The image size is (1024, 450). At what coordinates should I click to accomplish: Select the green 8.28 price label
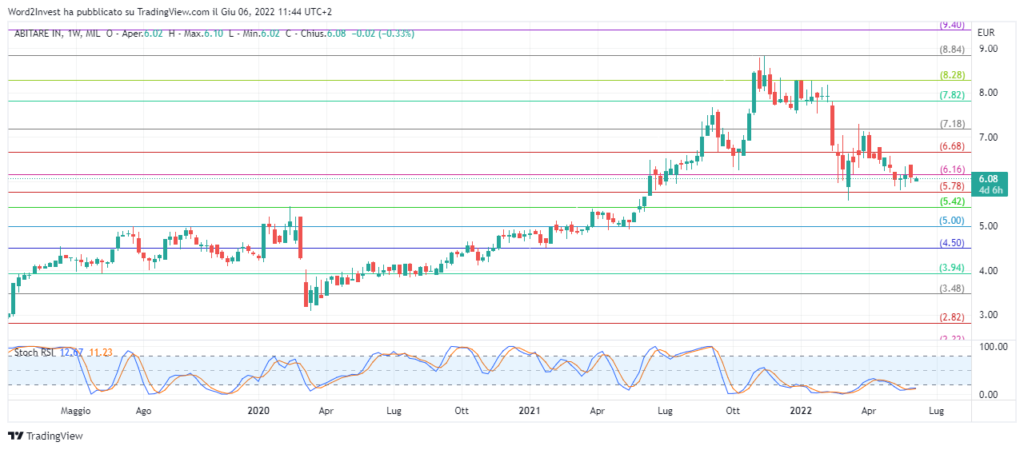tap(951, 75)
